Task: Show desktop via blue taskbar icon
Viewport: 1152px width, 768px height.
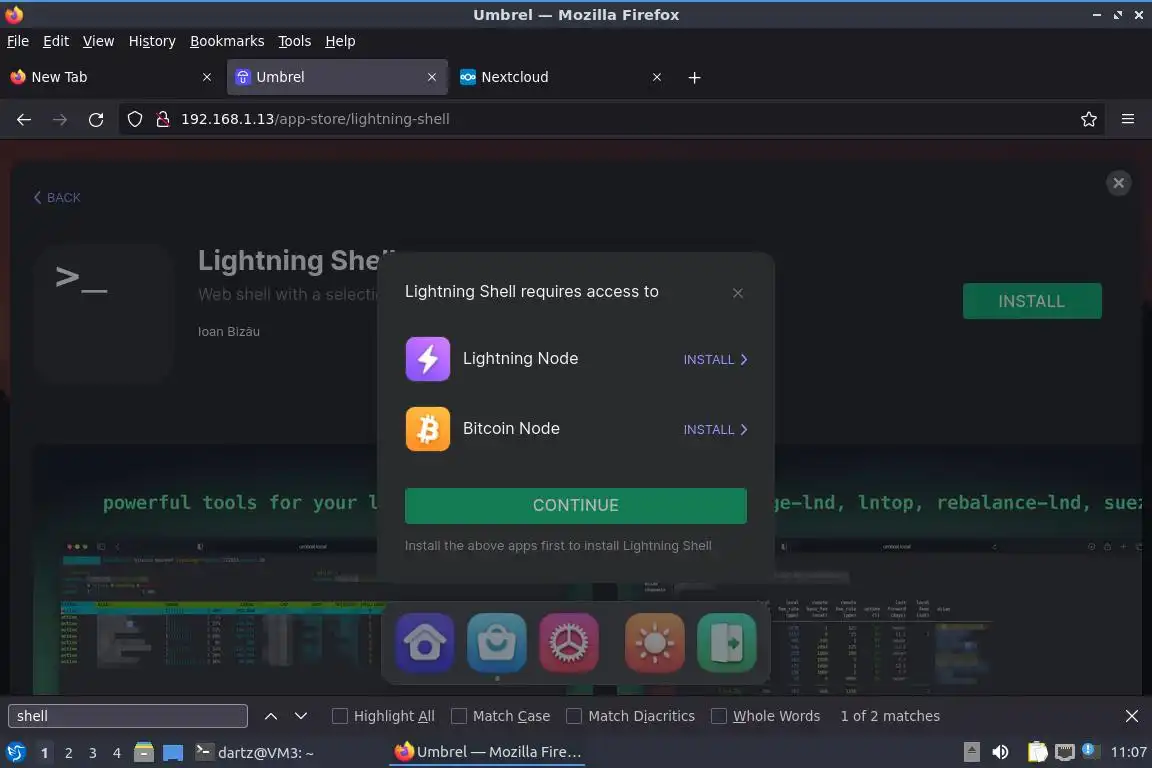Action: [173, 753]
